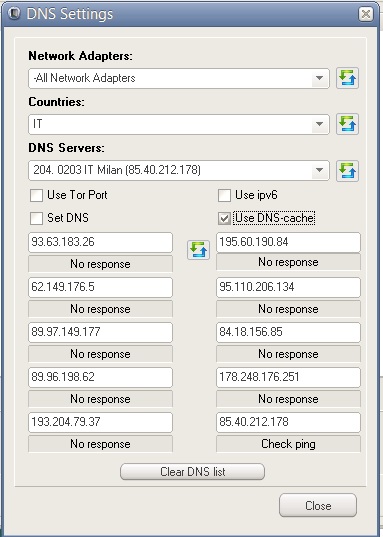Click No response button under 95.110.206.134

click(288, 309)
